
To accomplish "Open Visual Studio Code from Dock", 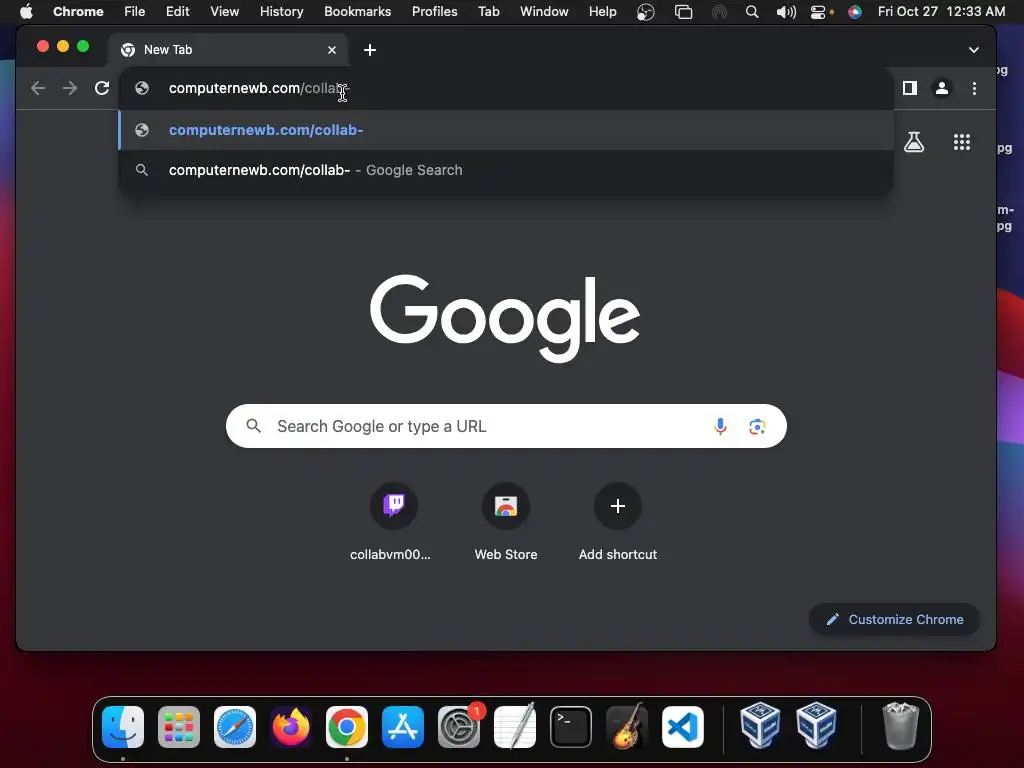I will [683, 727].
